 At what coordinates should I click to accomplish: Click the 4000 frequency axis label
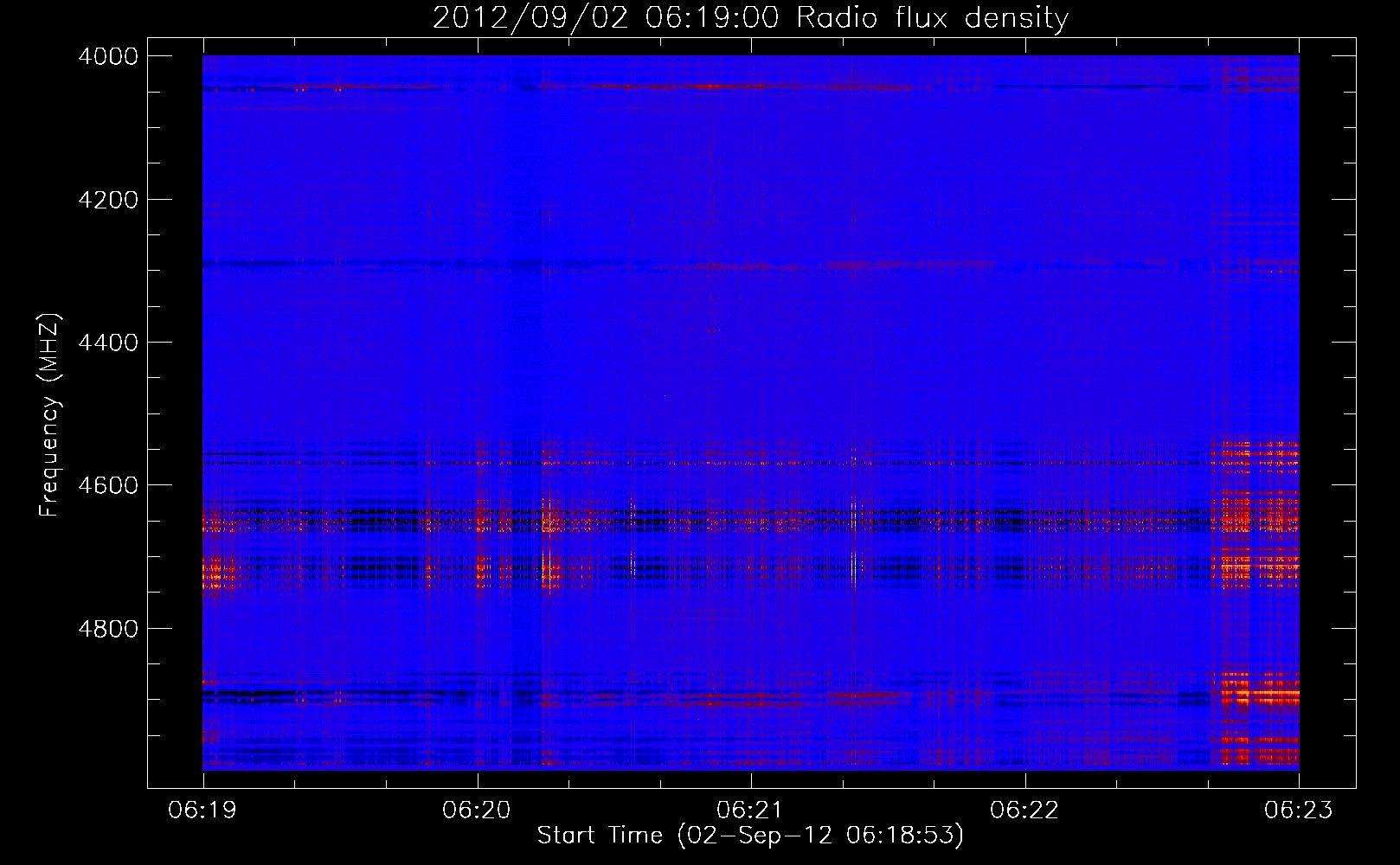pyautogui.click(x=108, y=56)
